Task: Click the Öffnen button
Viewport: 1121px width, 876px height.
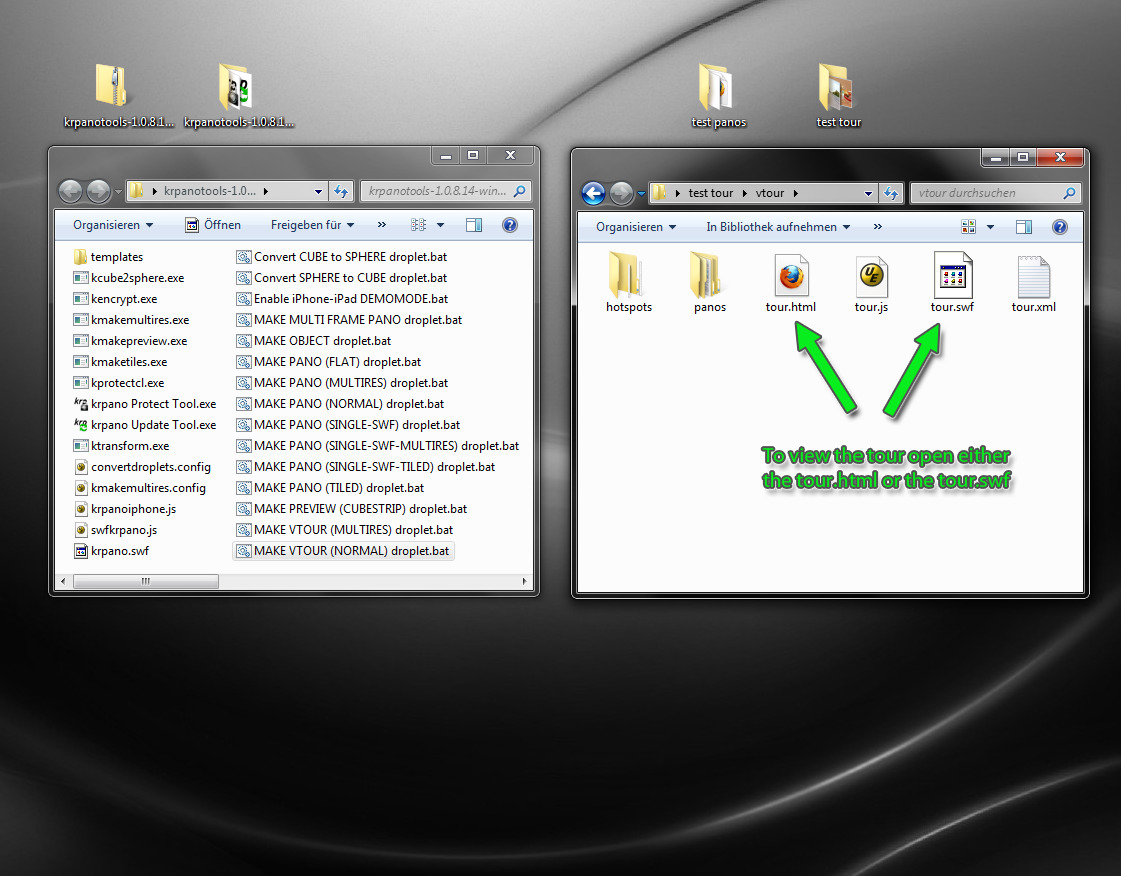Action: [x=213, y=225]
